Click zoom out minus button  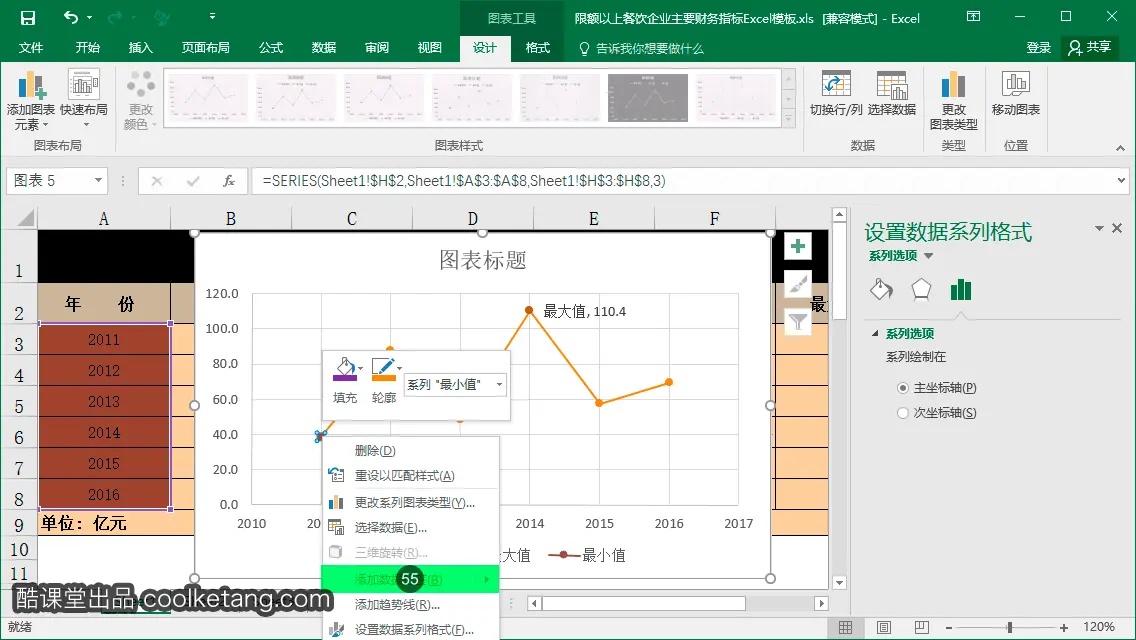click(x=949, y=628)
